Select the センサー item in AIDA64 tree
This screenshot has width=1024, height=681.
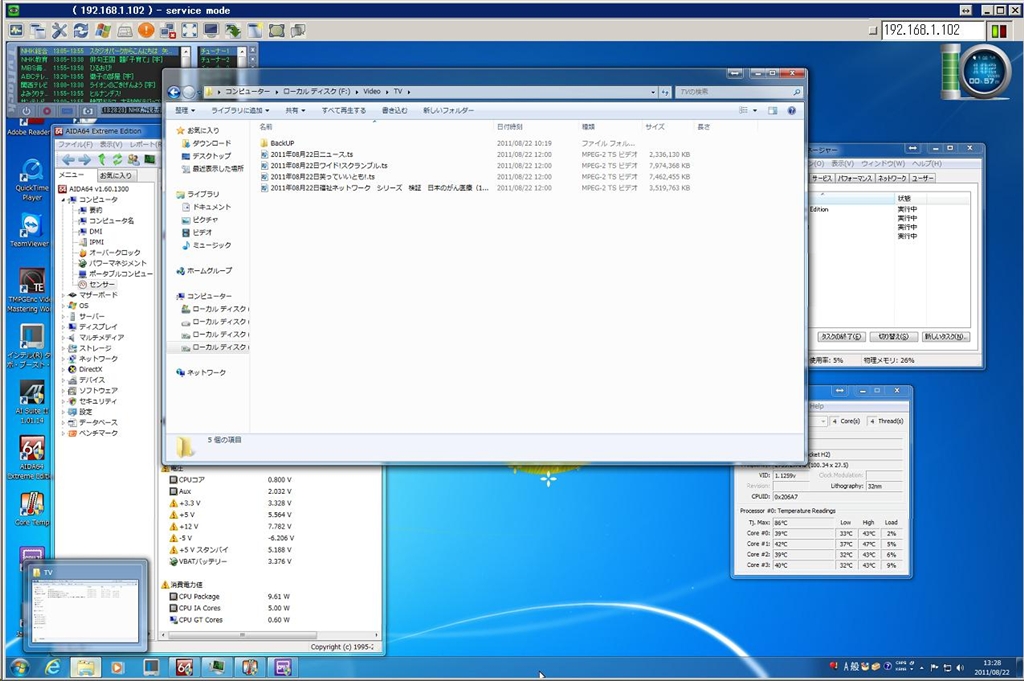tap(102, 284)
